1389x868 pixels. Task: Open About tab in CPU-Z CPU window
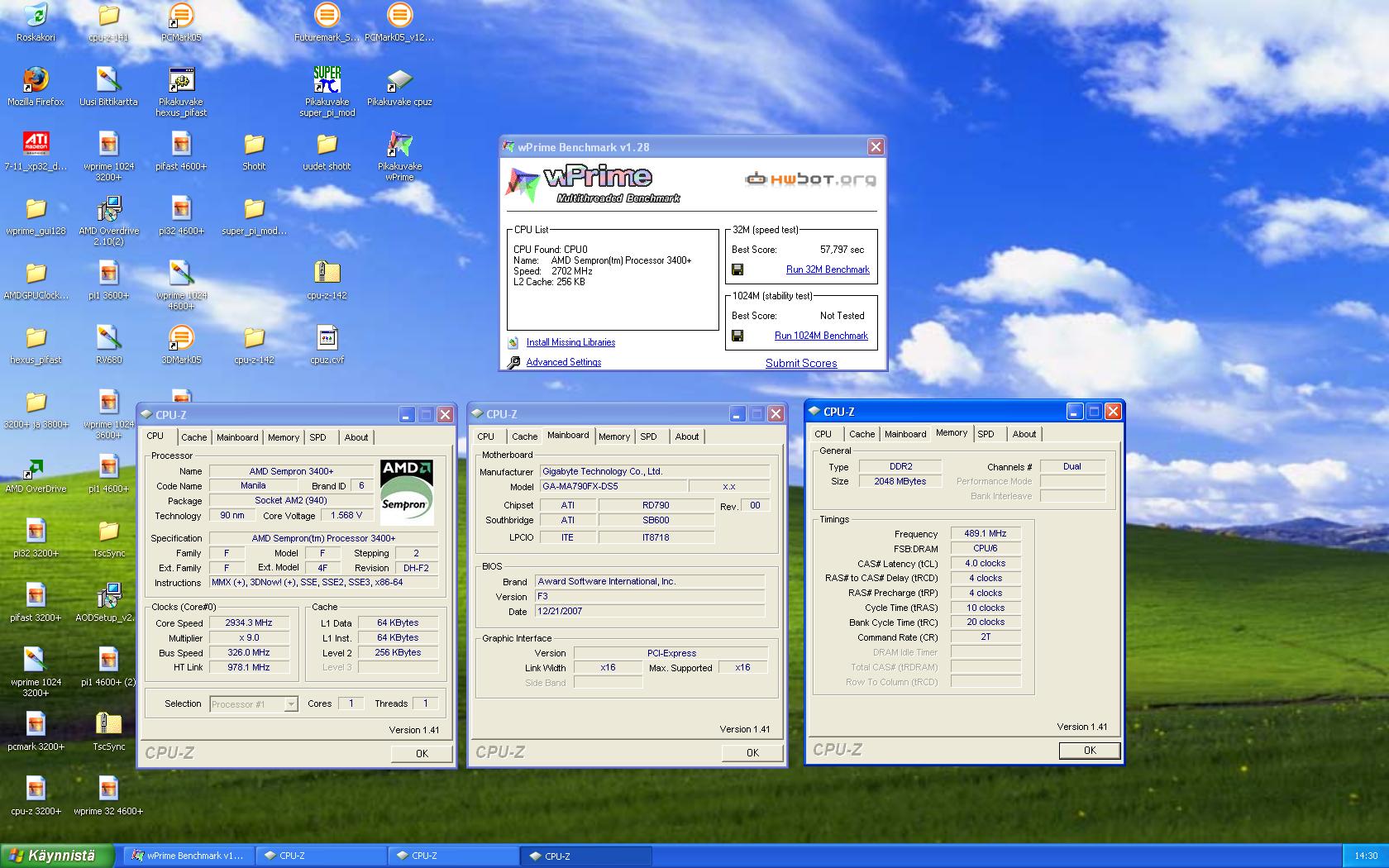coord(356,437)
